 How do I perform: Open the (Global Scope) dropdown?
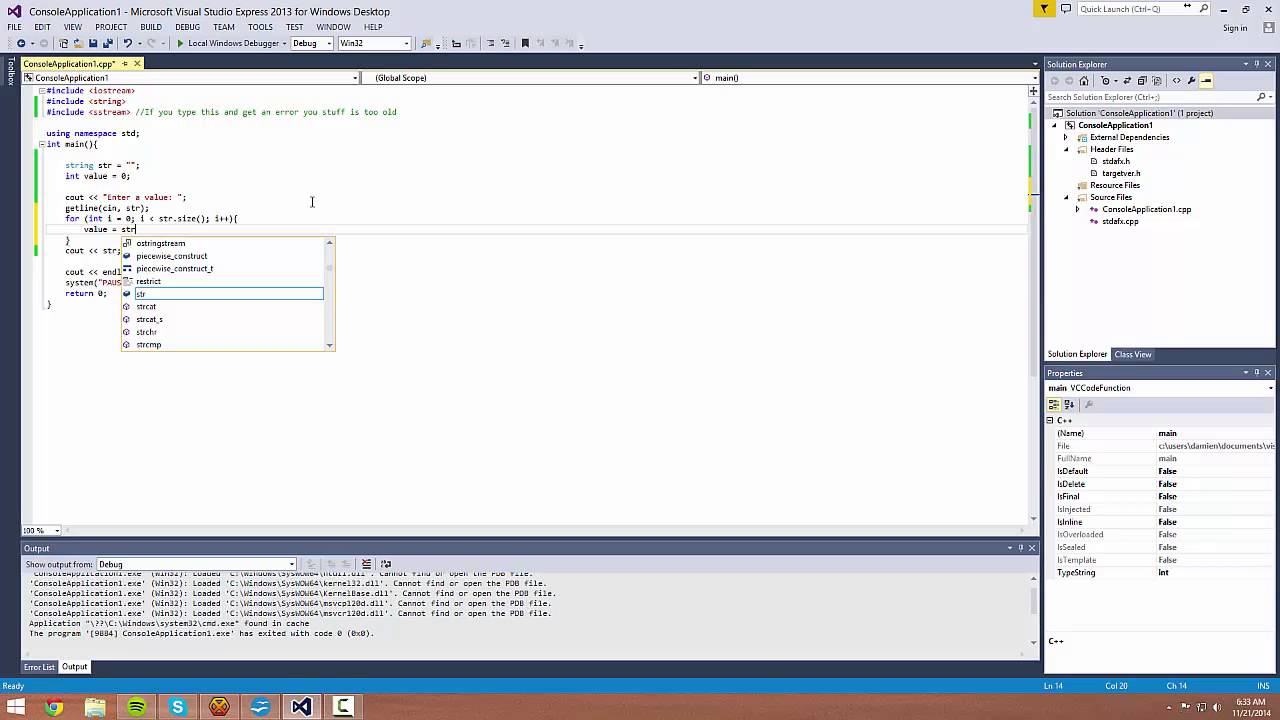[531, 78]
